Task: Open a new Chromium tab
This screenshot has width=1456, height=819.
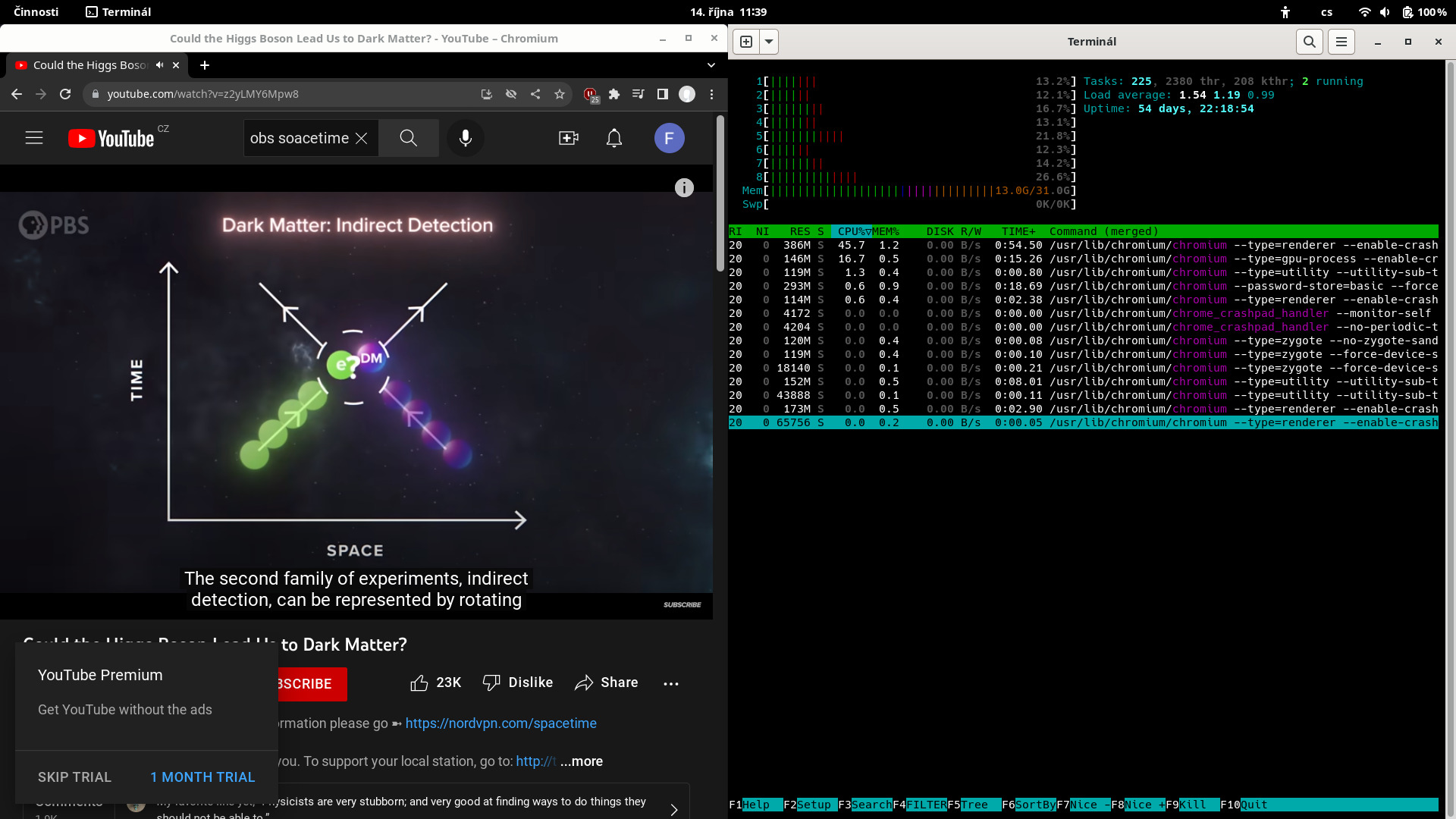Action: click(205, 65)
